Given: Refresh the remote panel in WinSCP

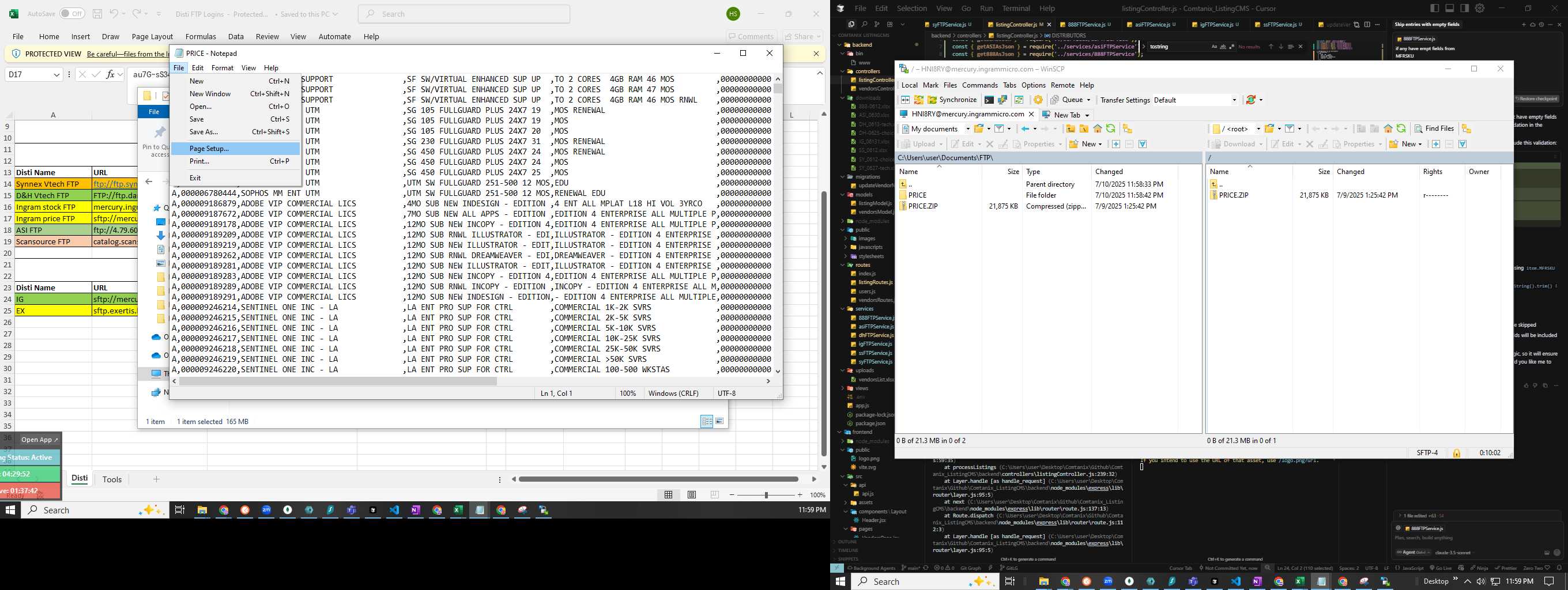Looking at the screenshot, I should click(x=1401, y=128).
